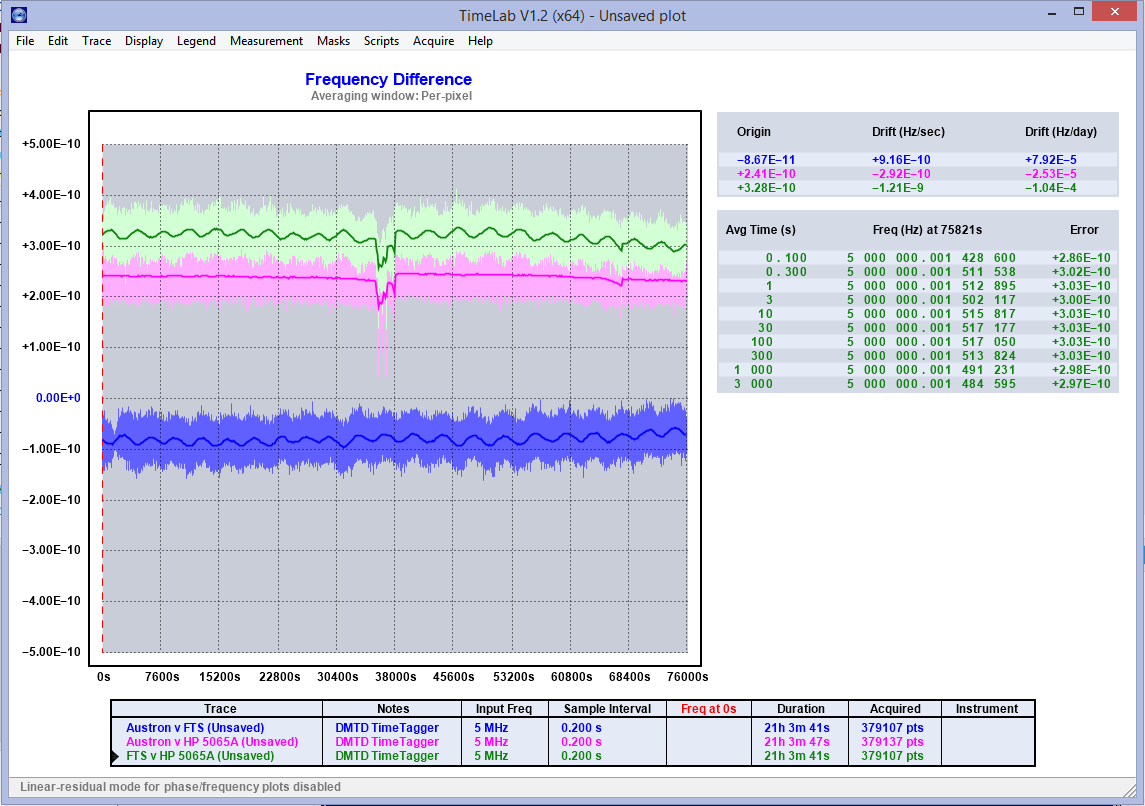Select the Austron v HP 5065A trace row

point(572,742)
